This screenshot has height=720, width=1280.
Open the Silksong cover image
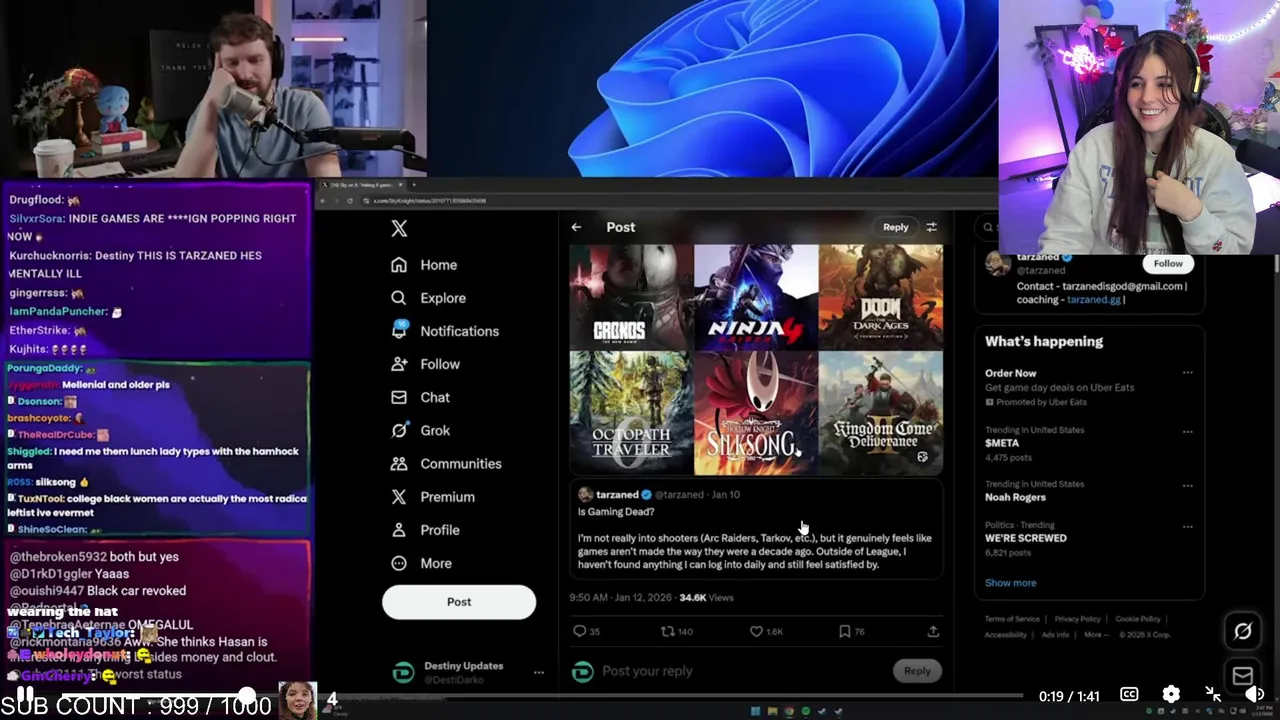pos(755,412)
